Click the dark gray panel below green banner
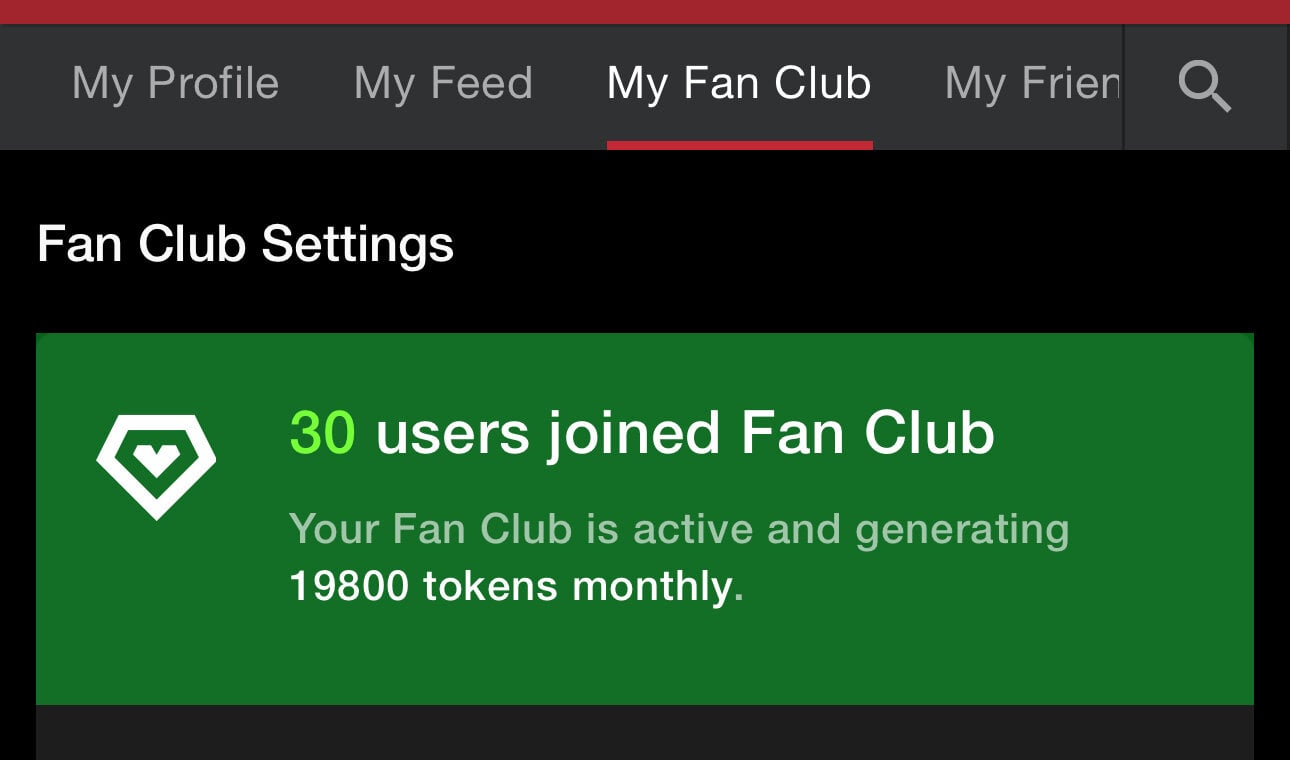The height and width of the screenshot is (760, 1290). click(645, 732)
